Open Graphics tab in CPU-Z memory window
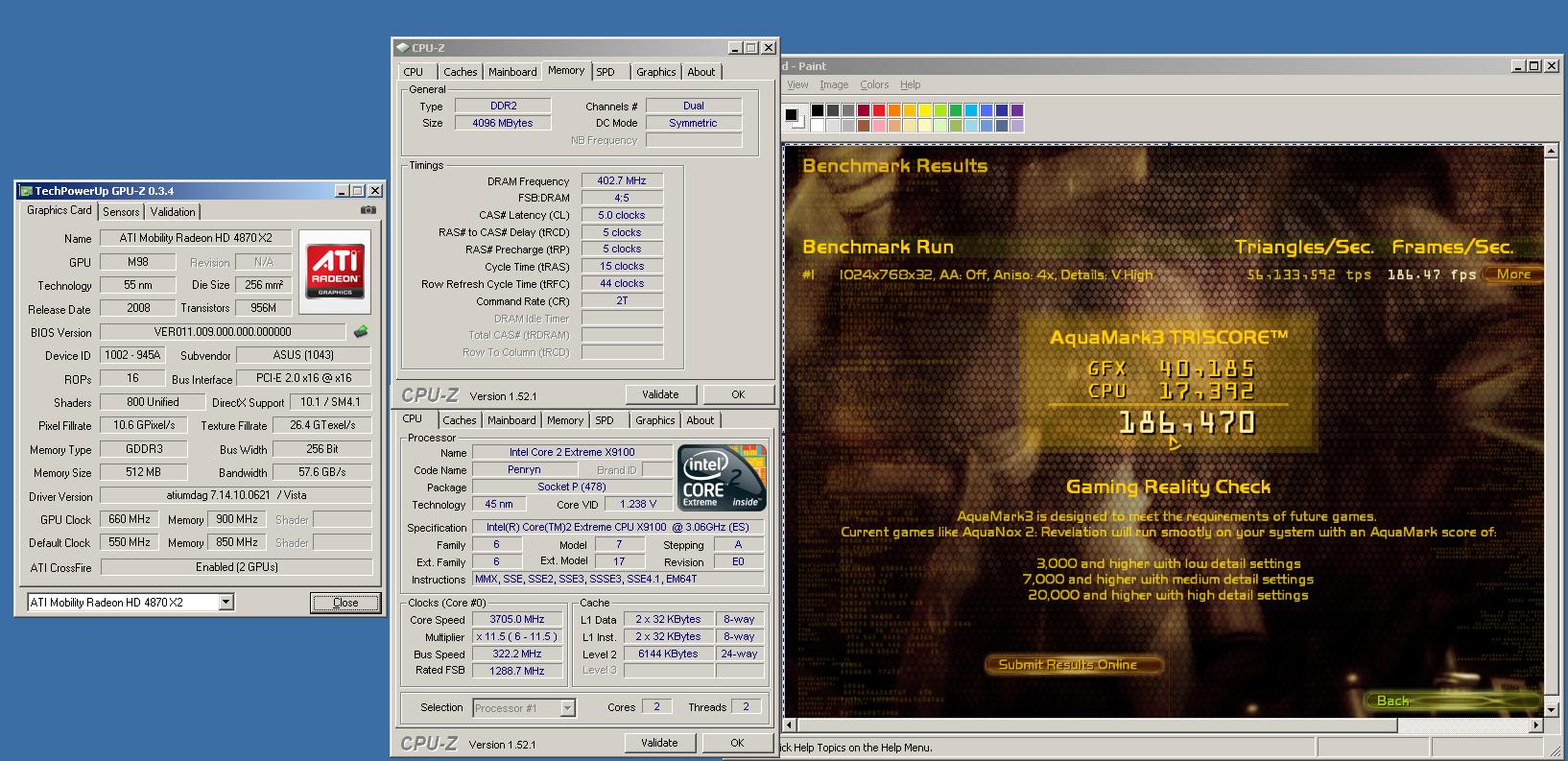Viewport: 1568px width, 761px height. 655,72
